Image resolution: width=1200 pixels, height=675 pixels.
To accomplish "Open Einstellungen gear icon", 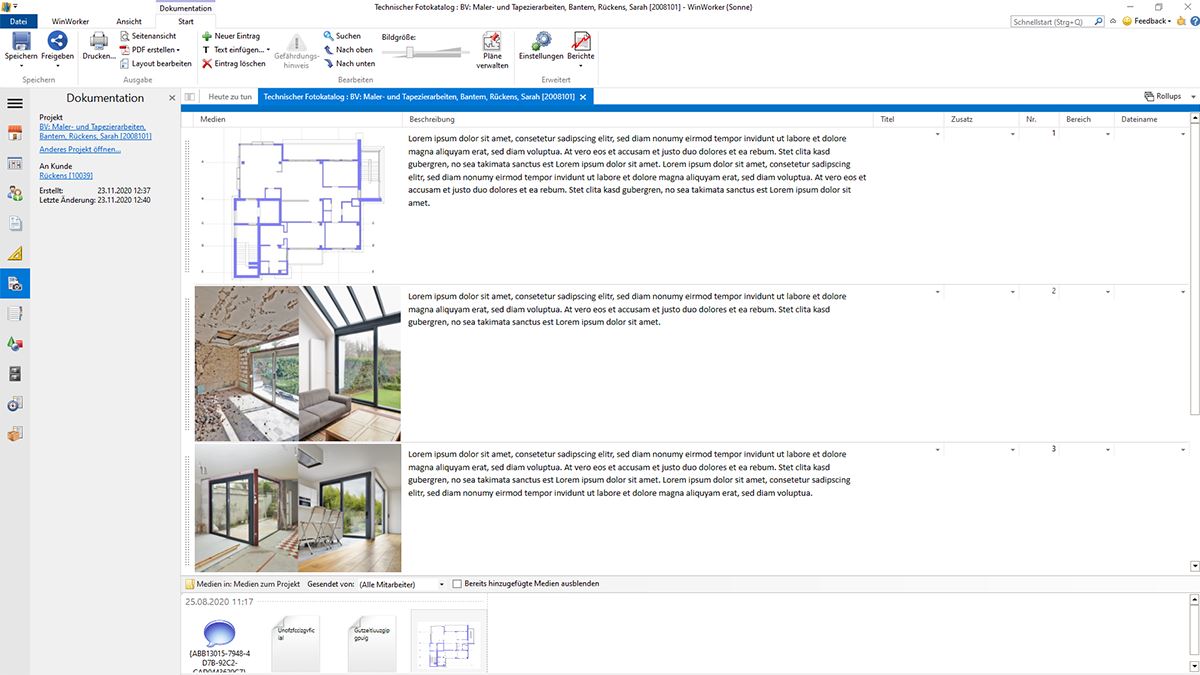I will [x=541, y=41].
